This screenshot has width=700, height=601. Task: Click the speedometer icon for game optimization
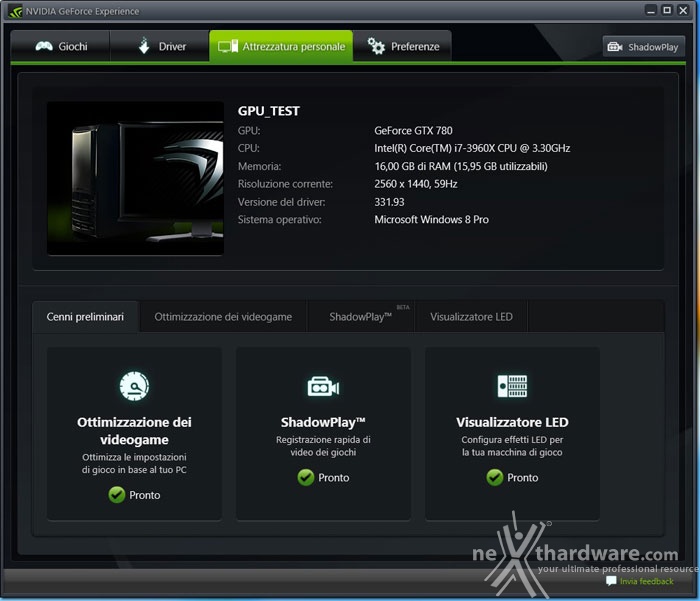tap(134, 386)
